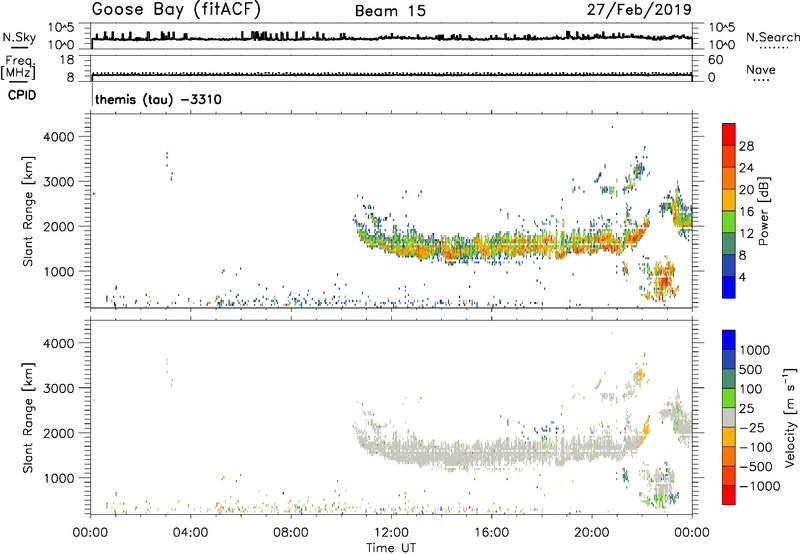Screen dimensions: 800x554
Task: Click the '28' tick on the Power colorbar
Action: (x=746, y=146)
